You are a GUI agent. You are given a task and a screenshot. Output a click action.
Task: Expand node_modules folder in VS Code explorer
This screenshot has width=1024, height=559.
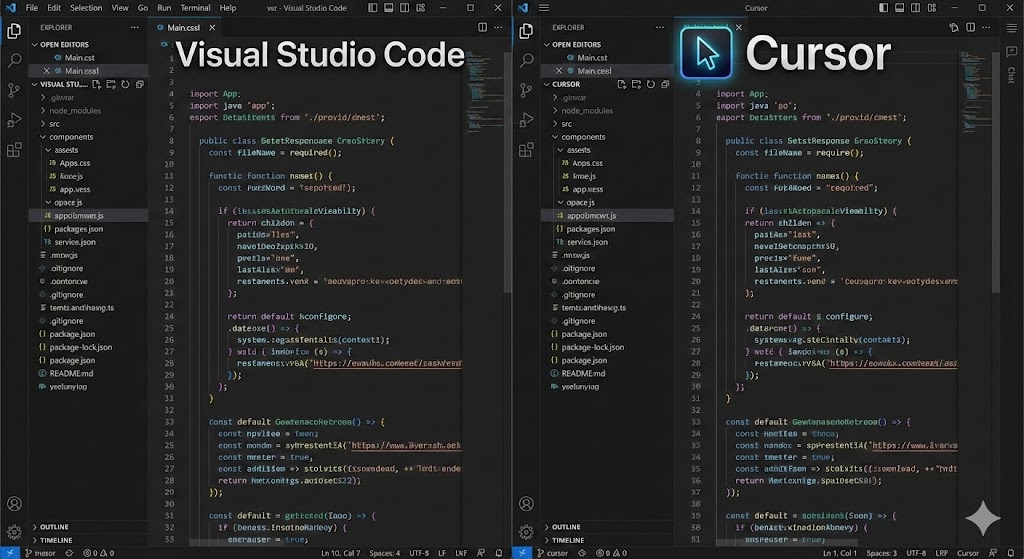[88, 110]
